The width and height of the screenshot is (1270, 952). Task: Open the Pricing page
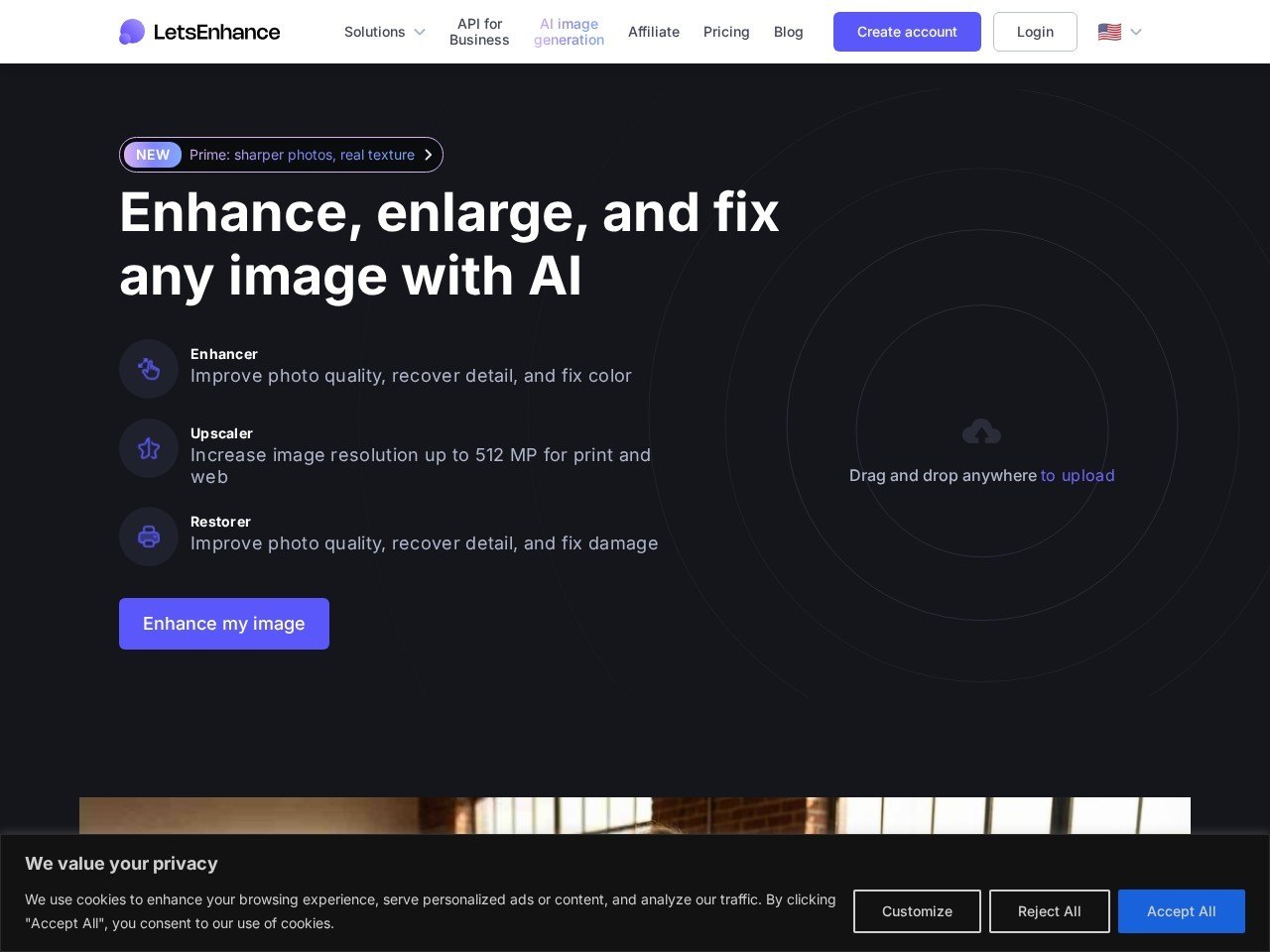pyautogui.click(x=726, y=32)
